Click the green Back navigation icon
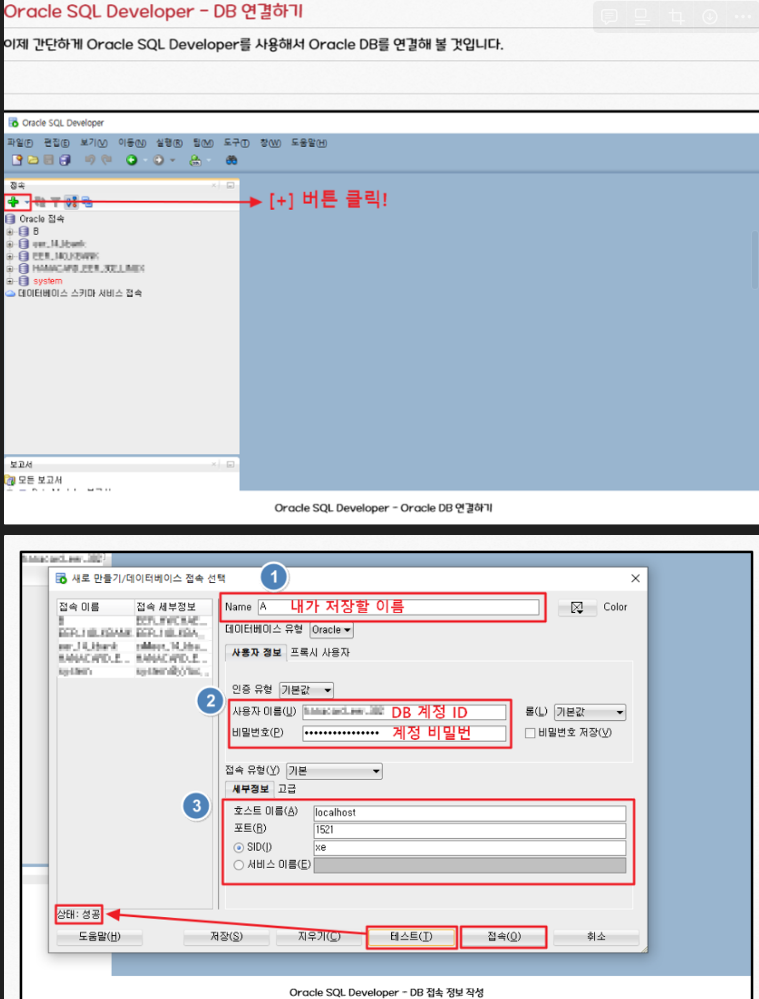 click(x=131, y=160)
